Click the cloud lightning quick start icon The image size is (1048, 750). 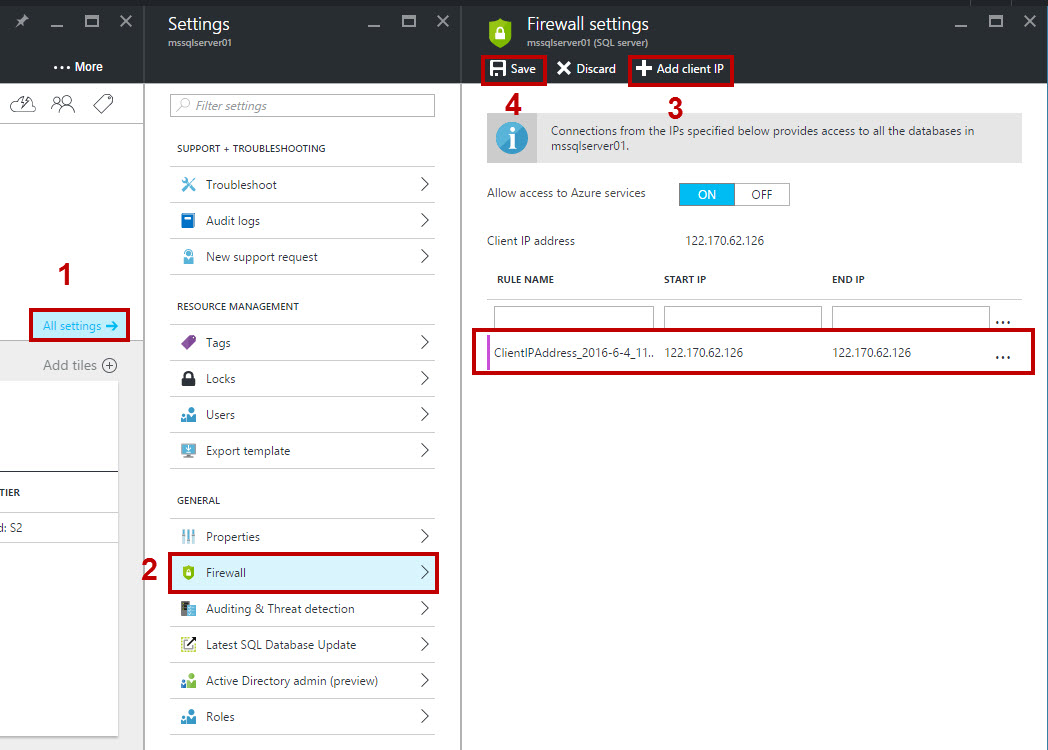click(23, 104)
